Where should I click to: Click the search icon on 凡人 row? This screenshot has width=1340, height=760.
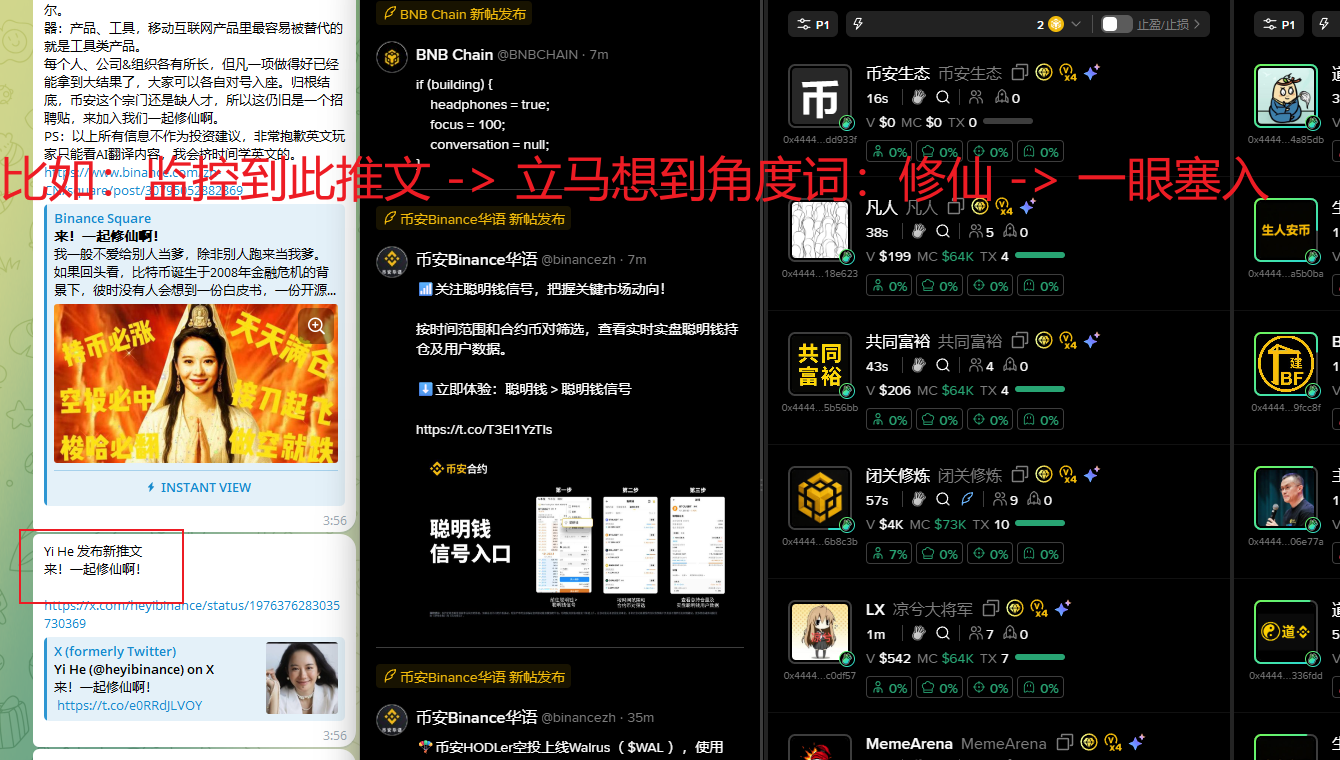pos(943,232)
